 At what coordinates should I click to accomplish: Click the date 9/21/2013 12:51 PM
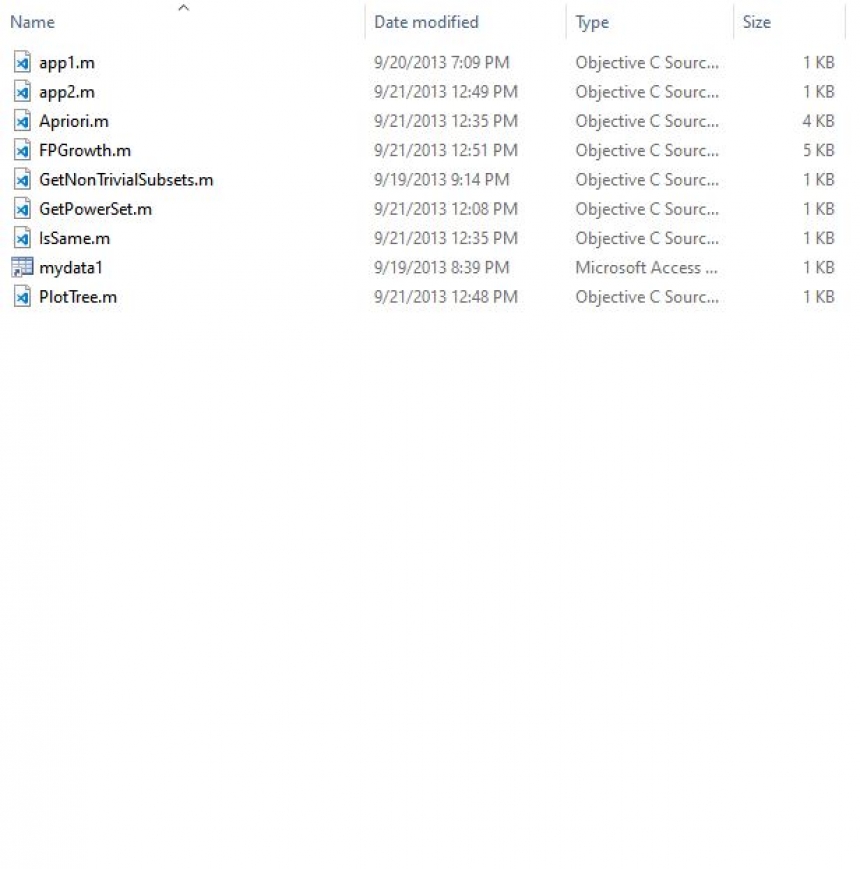click(x=446, y=150)
